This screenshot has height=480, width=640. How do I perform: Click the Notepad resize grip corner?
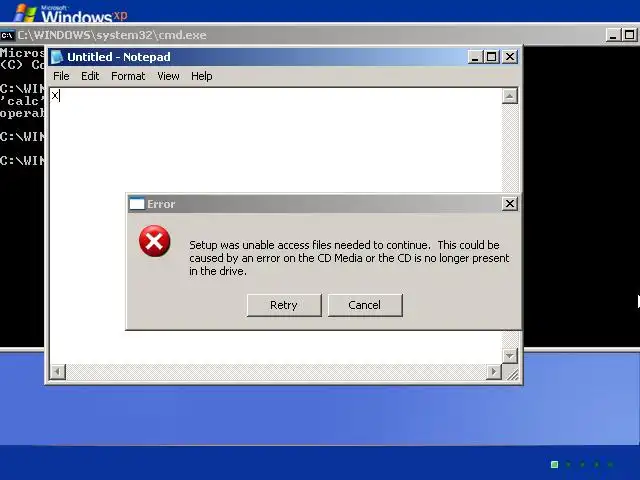pyautogui.click(x=512, y=373)
